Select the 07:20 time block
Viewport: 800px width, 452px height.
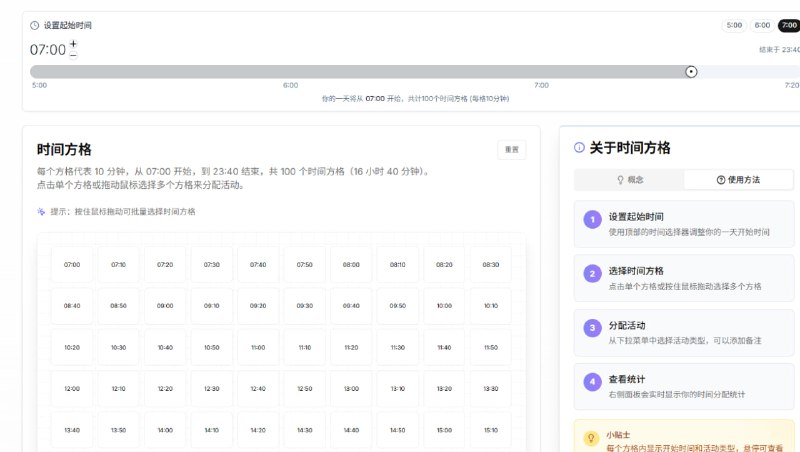pos(165,265)
